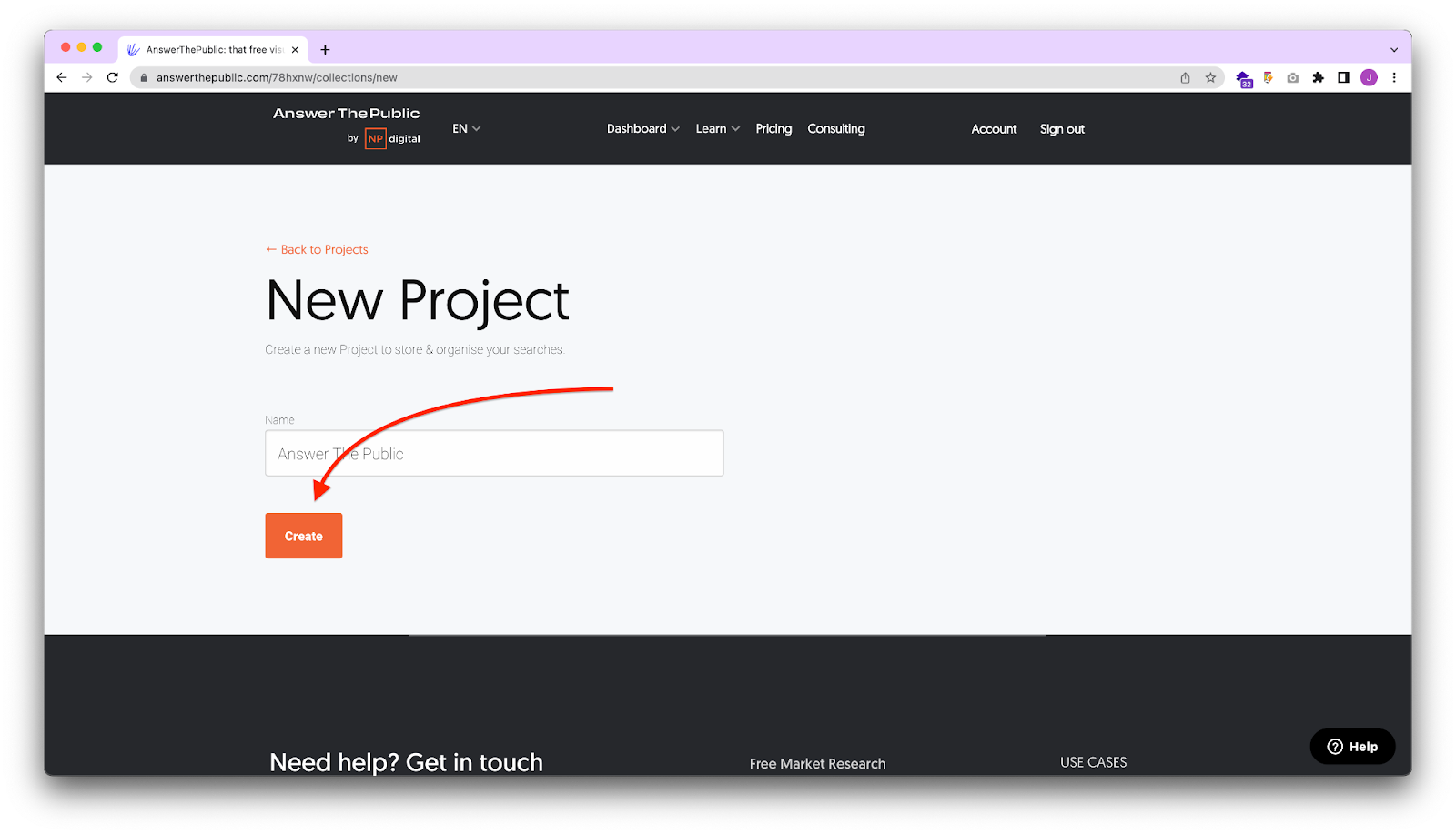Open the Extensions puzzle menu
The image size is (1456, 834).
click(1318, 78)
